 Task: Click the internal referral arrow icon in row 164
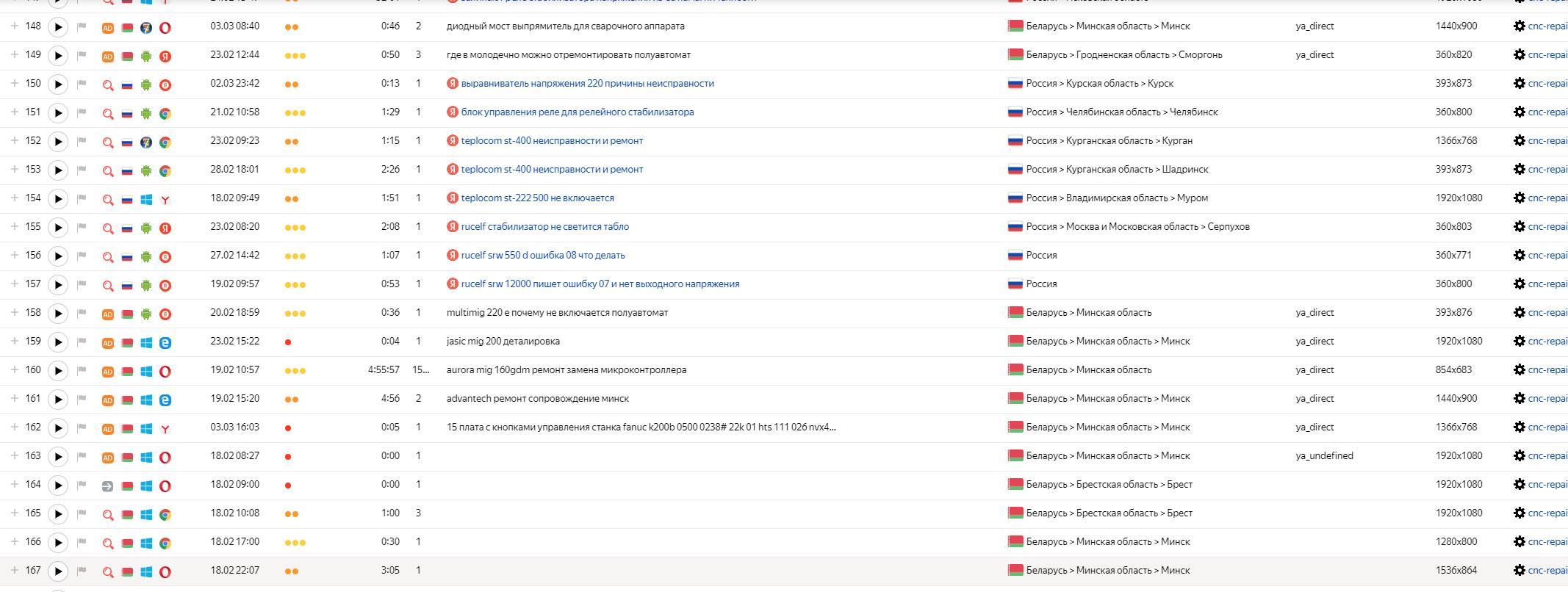107,486
